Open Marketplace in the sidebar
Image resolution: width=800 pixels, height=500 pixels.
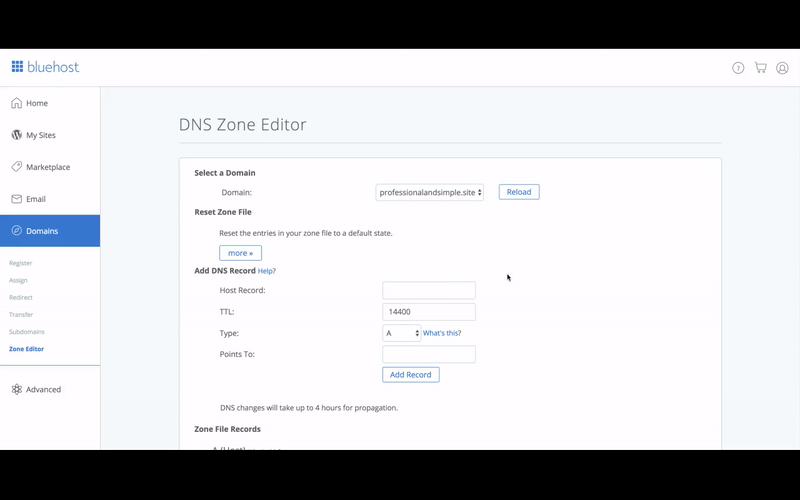(50, 167)
